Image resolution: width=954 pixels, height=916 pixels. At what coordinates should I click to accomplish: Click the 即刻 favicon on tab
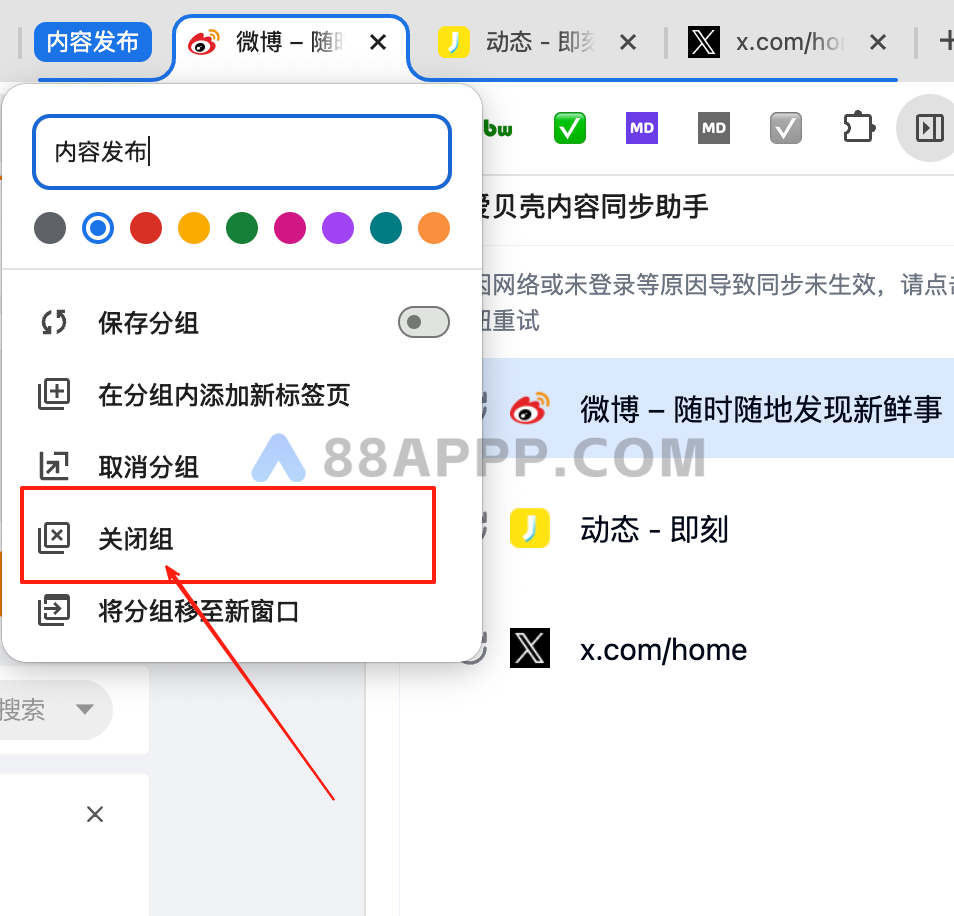[454, 43]
